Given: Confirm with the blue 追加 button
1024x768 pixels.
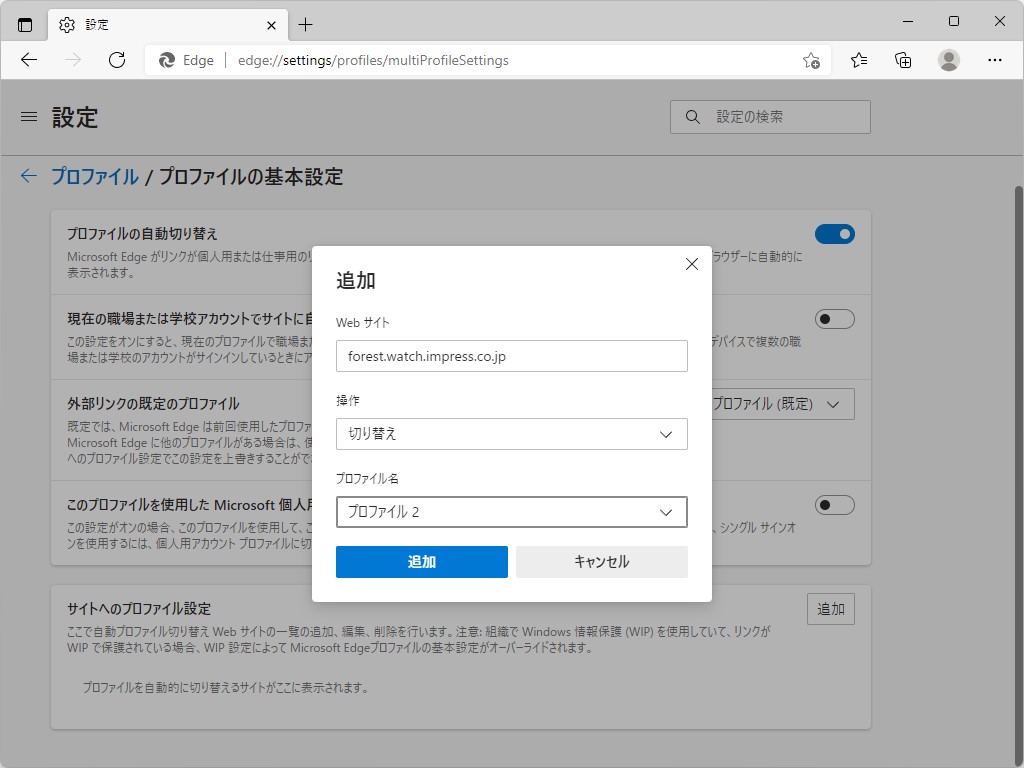Looking at the screenshot, I should (x=421, y=562).
